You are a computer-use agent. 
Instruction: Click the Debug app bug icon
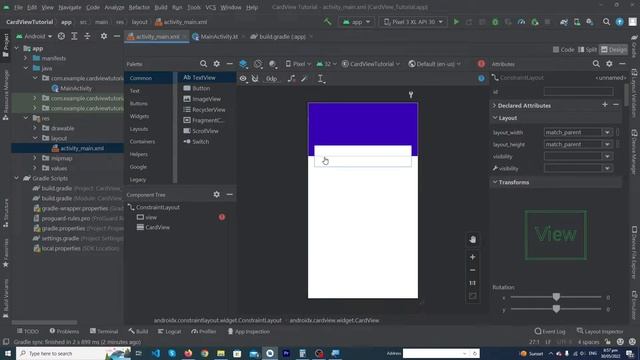tap(495, 22)
